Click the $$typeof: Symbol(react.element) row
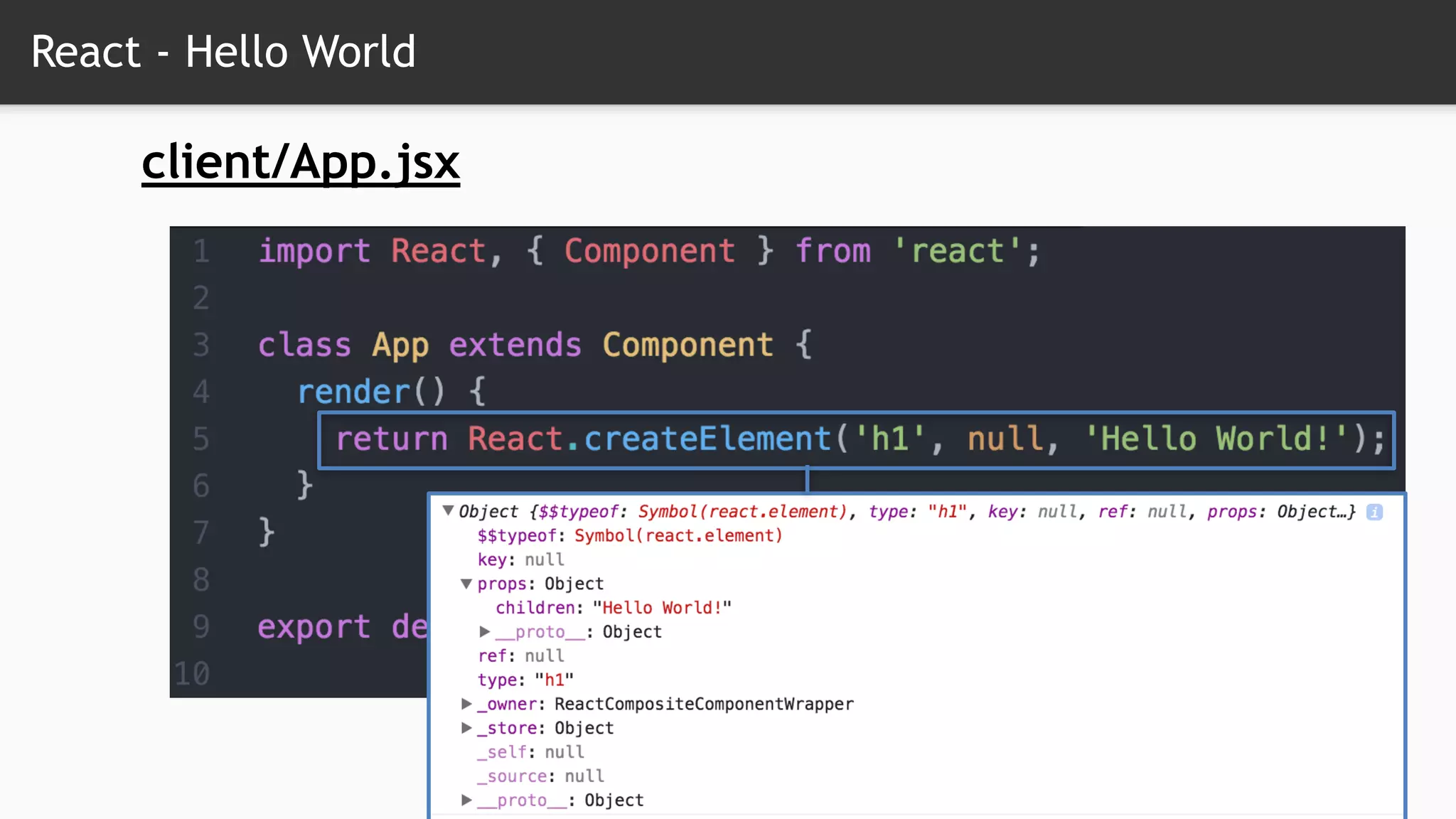1456x819 pixels. click(x=630, y=535)
